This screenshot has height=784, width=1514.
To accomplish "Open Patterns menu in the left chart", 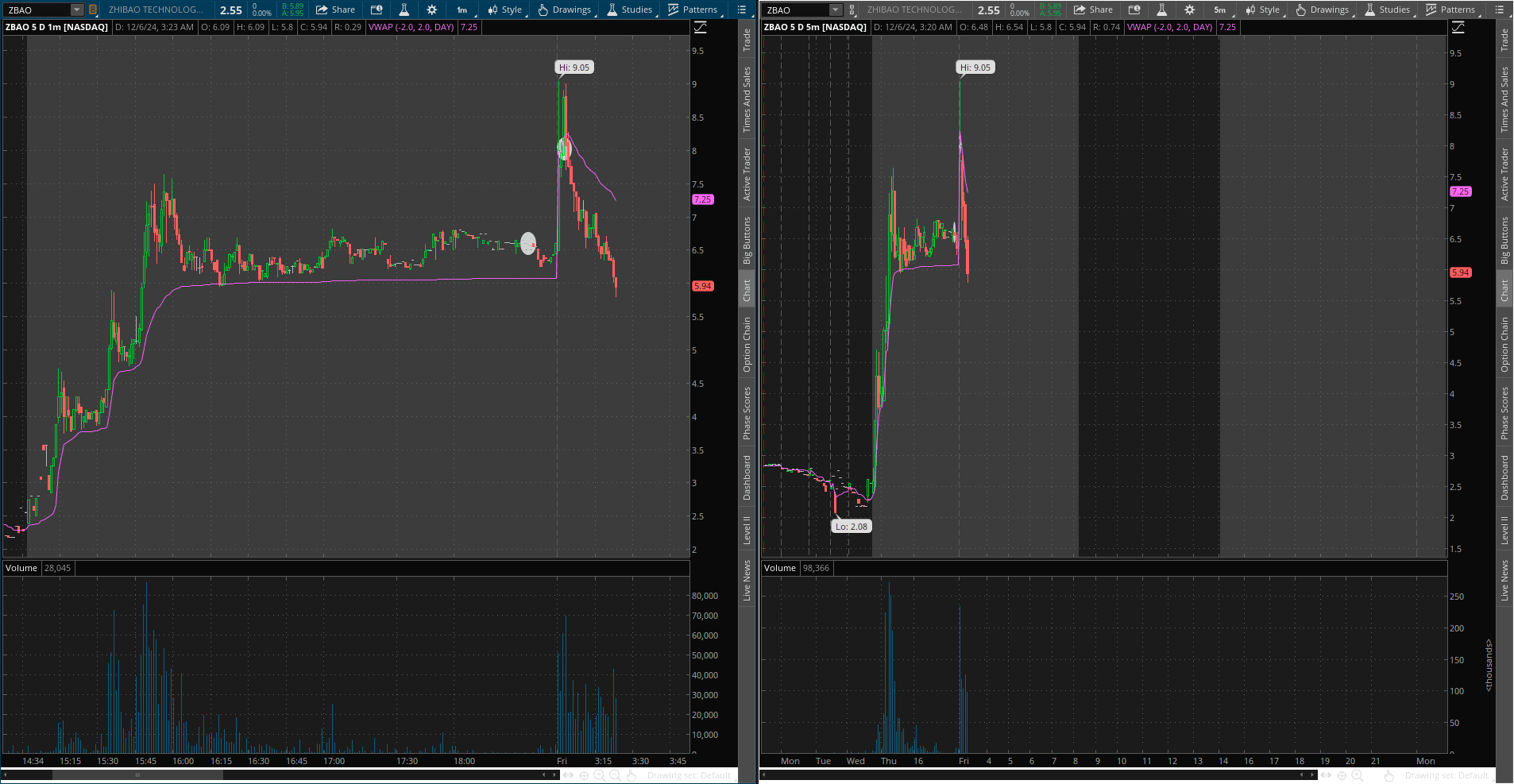I will (x=693, y=10).
